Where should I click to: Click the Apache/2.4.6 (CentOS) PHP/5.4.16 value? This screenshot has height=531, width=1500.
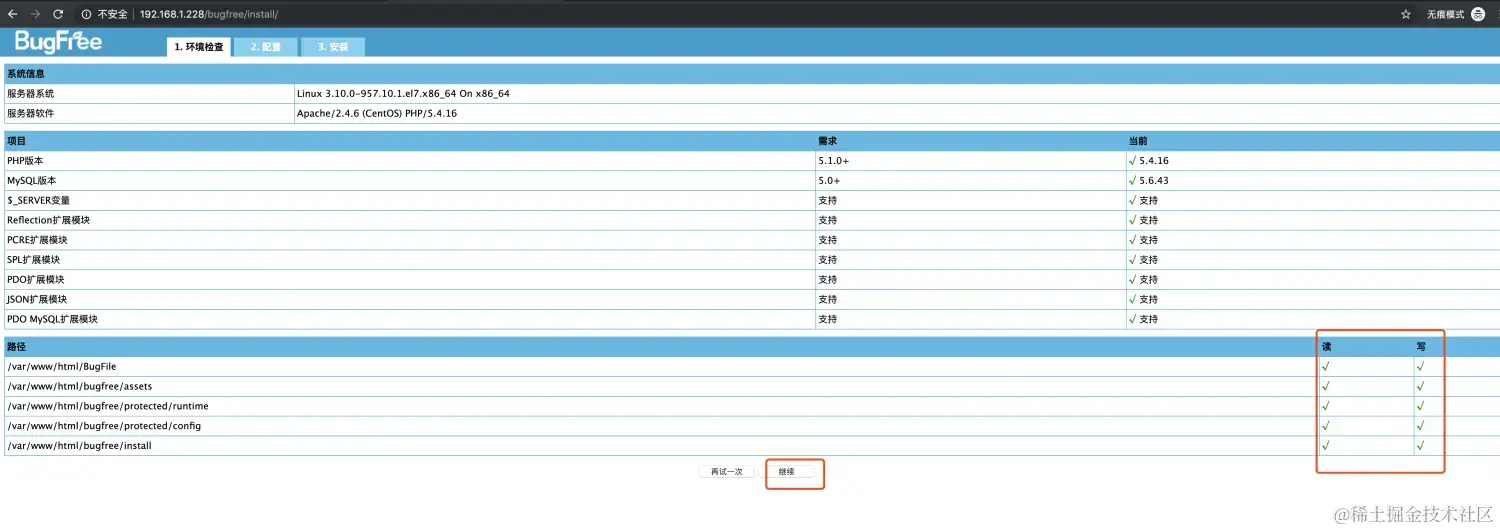pyautogui.click(x=377, y=114)
